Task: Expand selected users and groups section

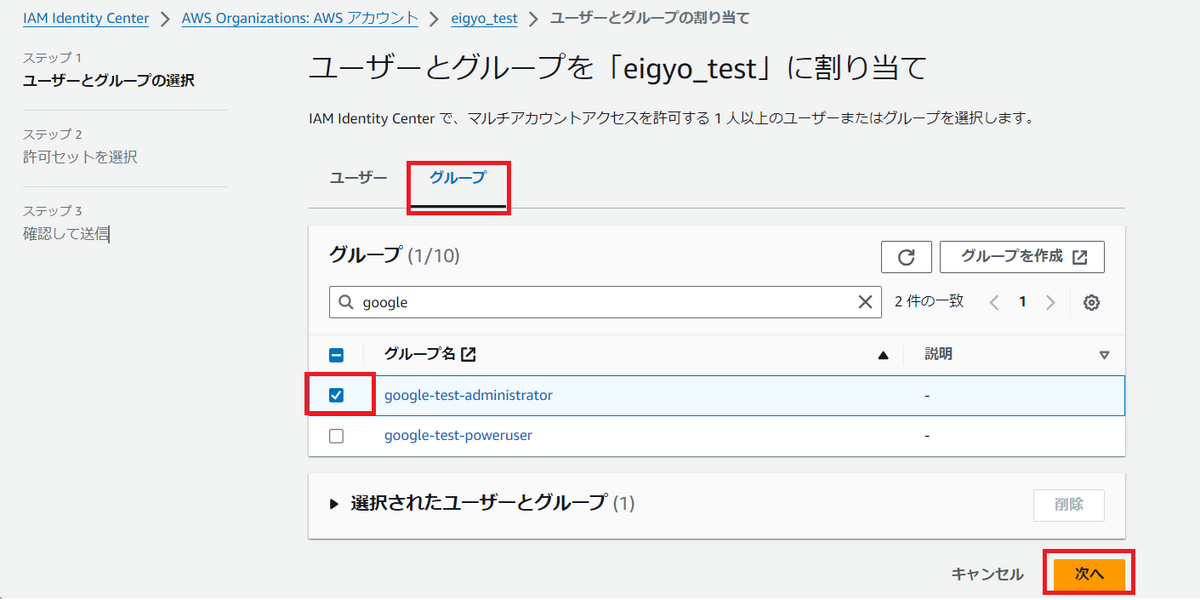Action: (335, 504)
